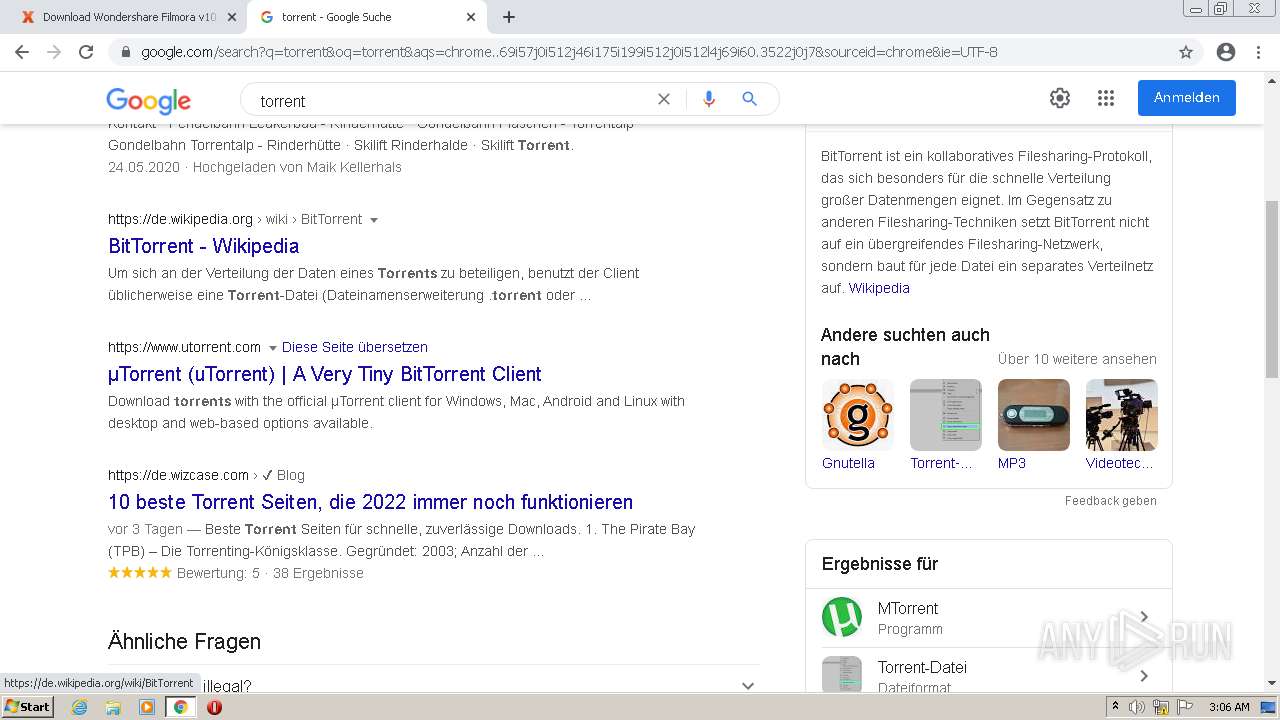Open the MTorrent Programm entry
Viewport: 1280px width, 720px height.
click(988, 618)
